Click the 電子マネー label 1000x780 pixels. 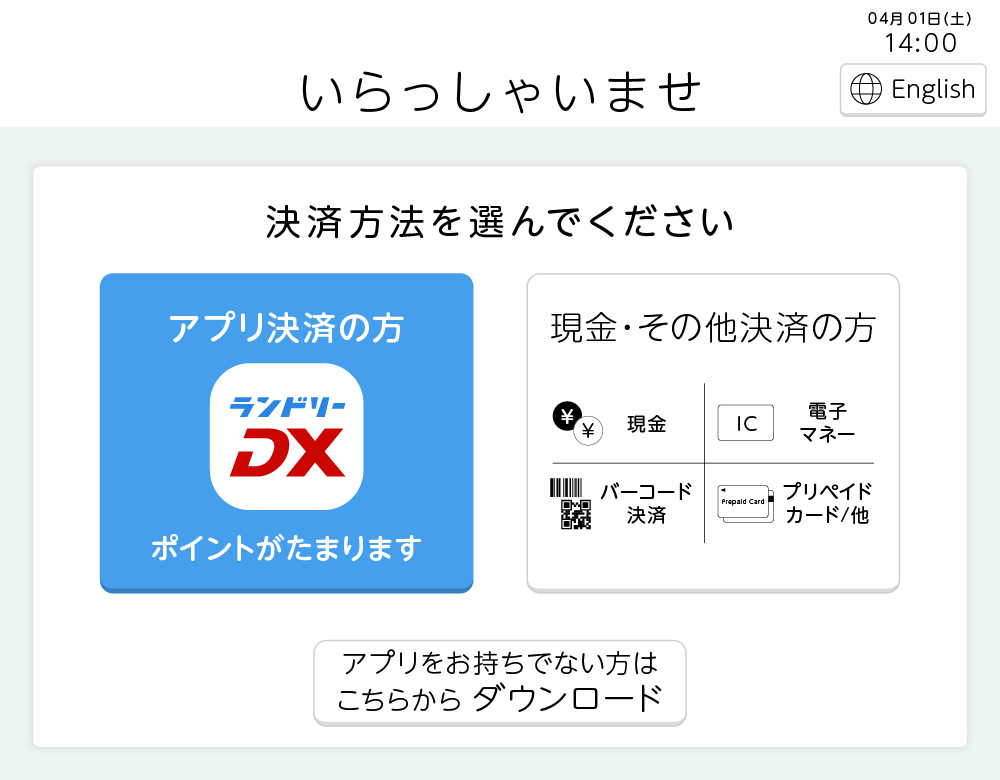click(x=827, y=423)
